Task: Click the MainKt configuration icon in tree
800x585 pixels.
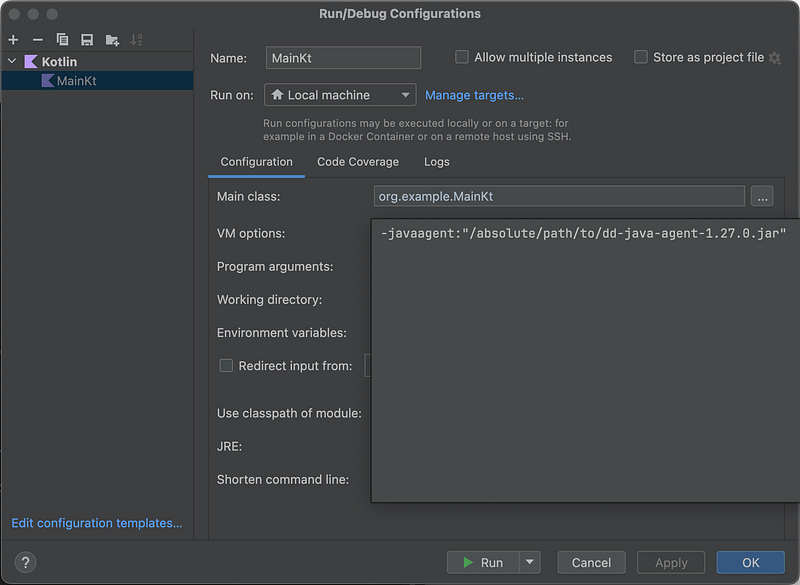Action: 47,81
